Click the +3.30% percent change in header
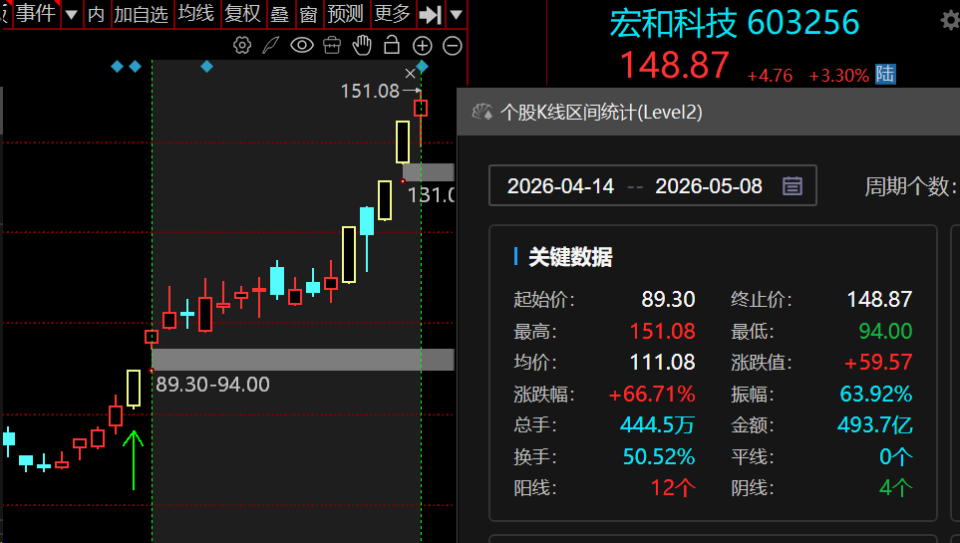 pyautogui.click(x=839, y=76)
